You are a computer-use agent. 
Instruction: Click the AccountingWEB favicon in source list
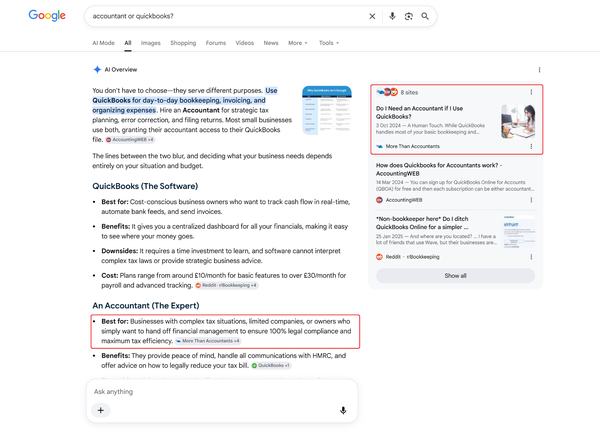coord(379,200)
